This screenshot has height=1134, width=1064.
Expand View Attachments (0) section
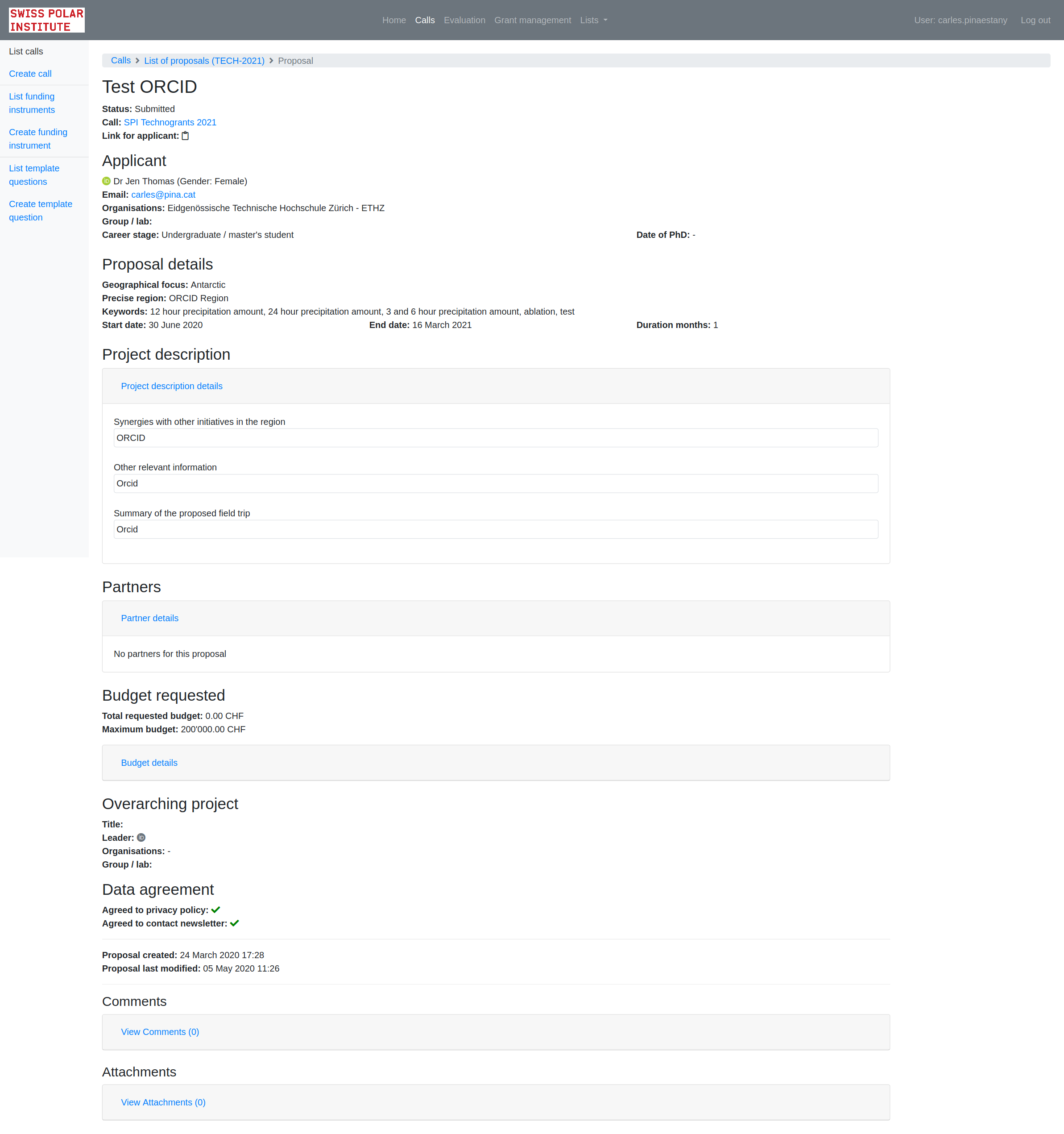pos(163,1102)
